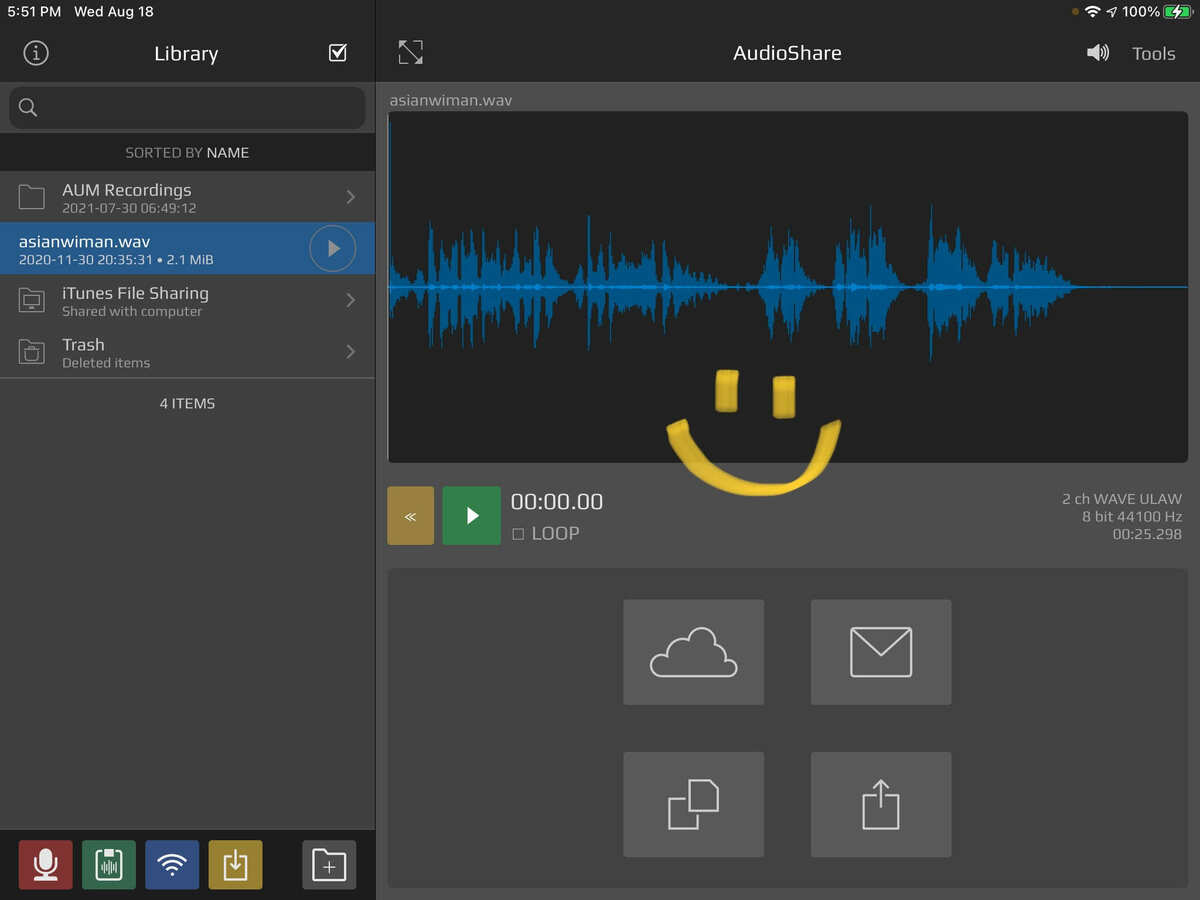Tap the yellow import file icon
Screen dimensions: 1200x900
235,865
